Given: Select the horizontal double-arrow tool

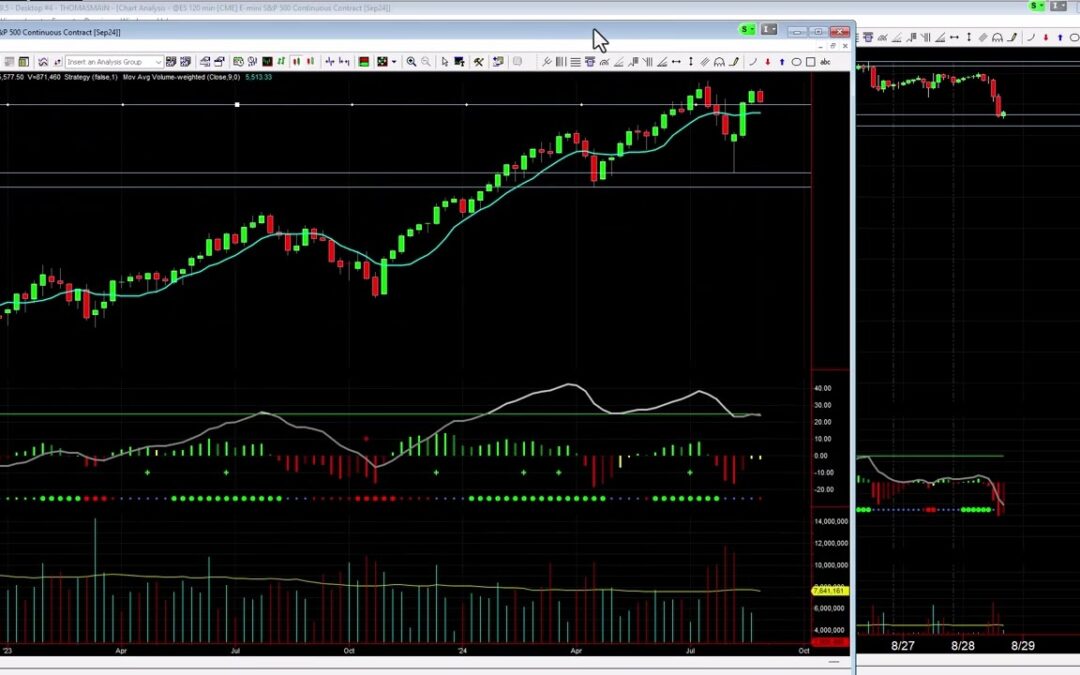Looking at the screenshot, I should (676, 62).
